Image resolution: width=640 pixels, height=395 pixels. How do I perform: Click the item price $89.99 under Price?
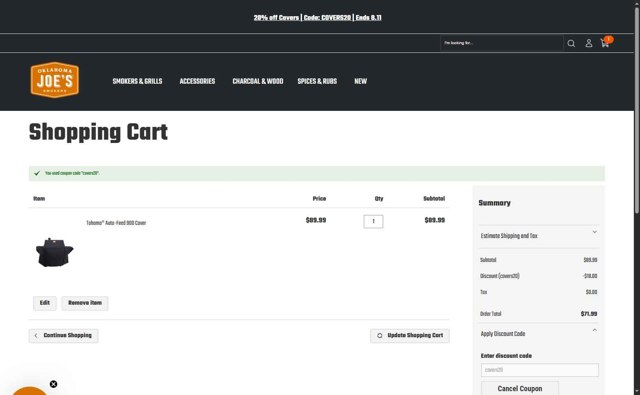click(316, 220)
